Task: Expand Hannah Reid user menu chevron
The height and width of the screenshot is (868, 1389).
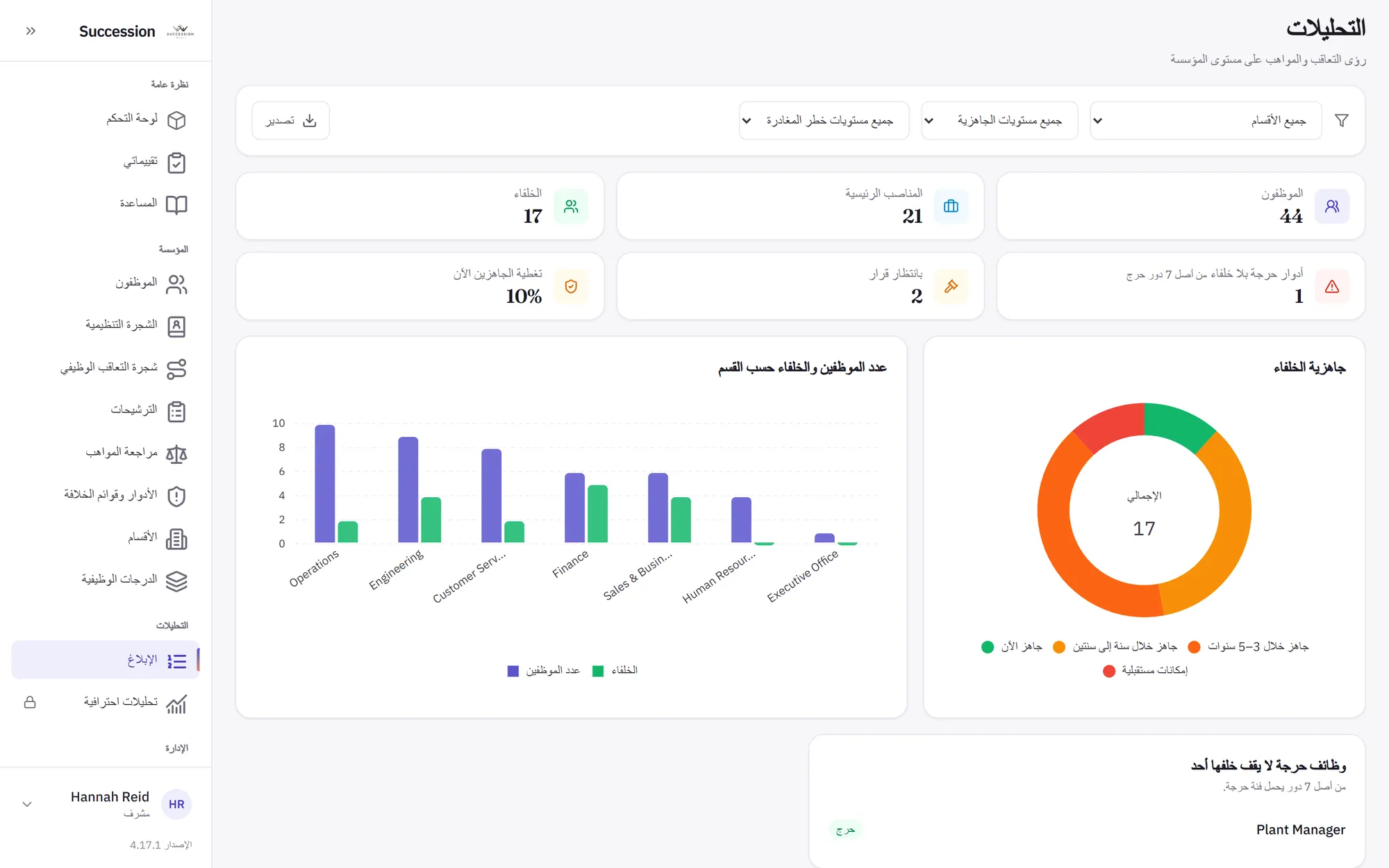Action: pos(27,804)
